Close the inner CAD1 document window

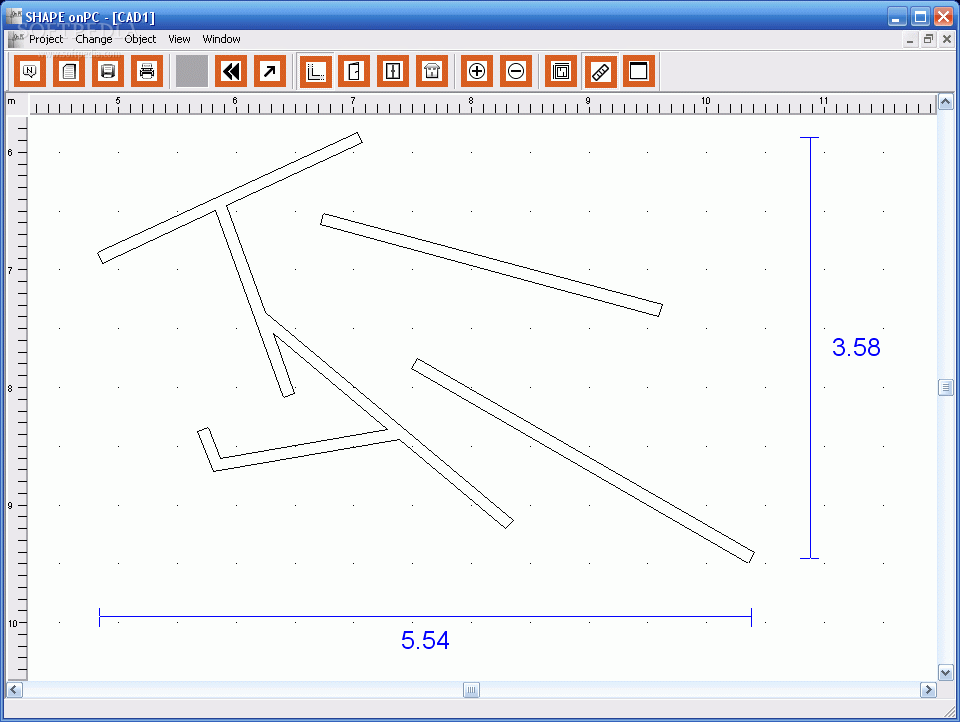[x=947, y=39]
